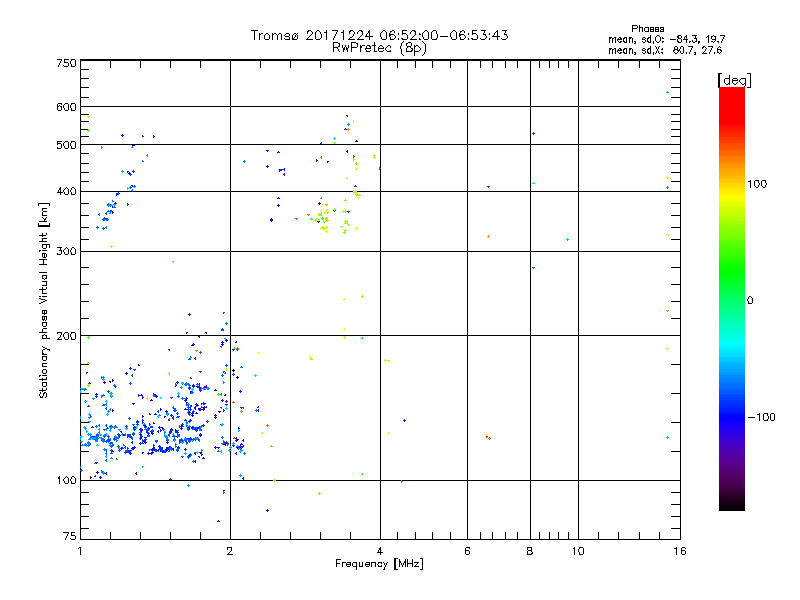Click the x-axis tick label '10'
800x600 pixels.
(x=578, y=551)
